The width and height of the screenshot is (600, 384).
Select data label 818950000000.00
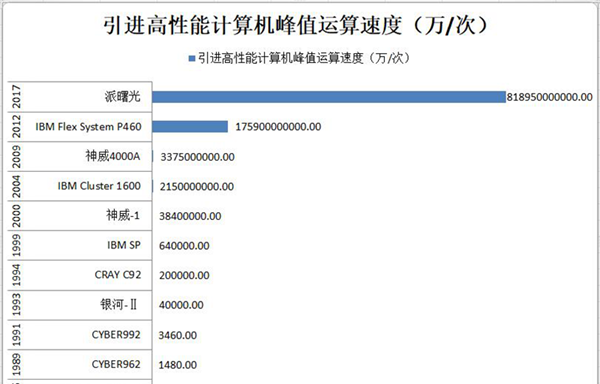[549, 97]
